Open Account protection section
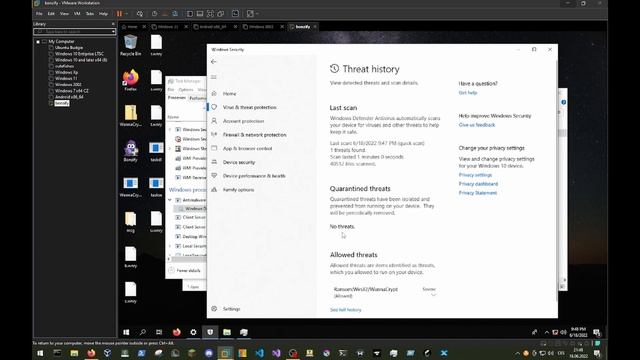The width and height of the screenshot is (640, 360). tap(243, 121)
